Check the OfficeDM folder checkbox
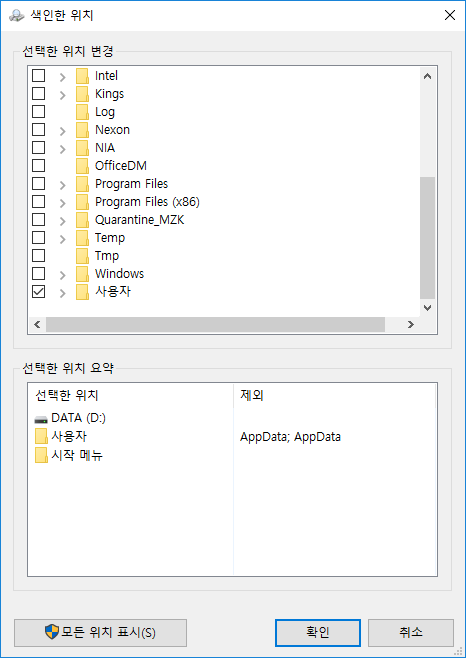Viewport: 466px width, 658px height. [39, 165]
